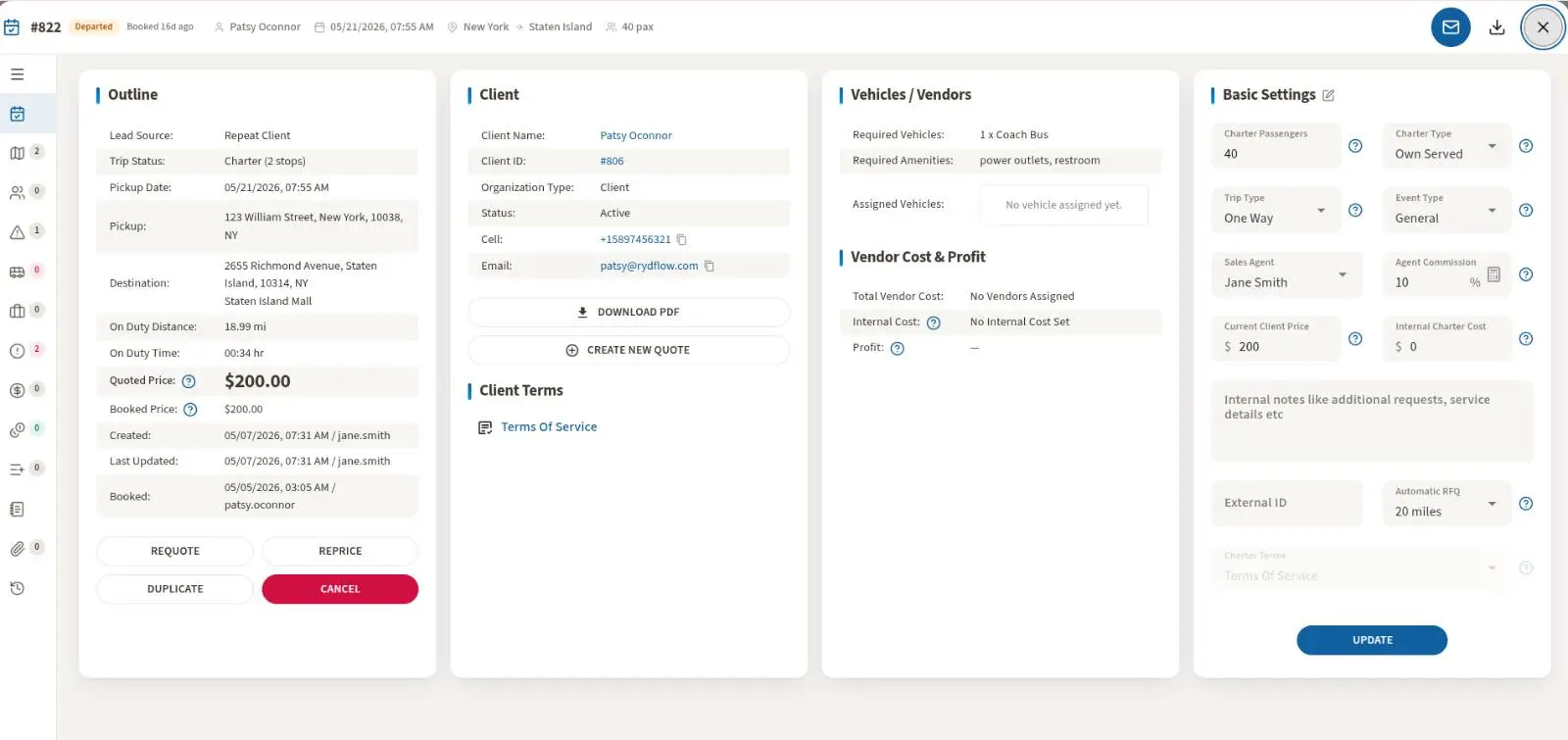Click the Charter Type help icon
1568x740 pixels.
[1526, 146]
